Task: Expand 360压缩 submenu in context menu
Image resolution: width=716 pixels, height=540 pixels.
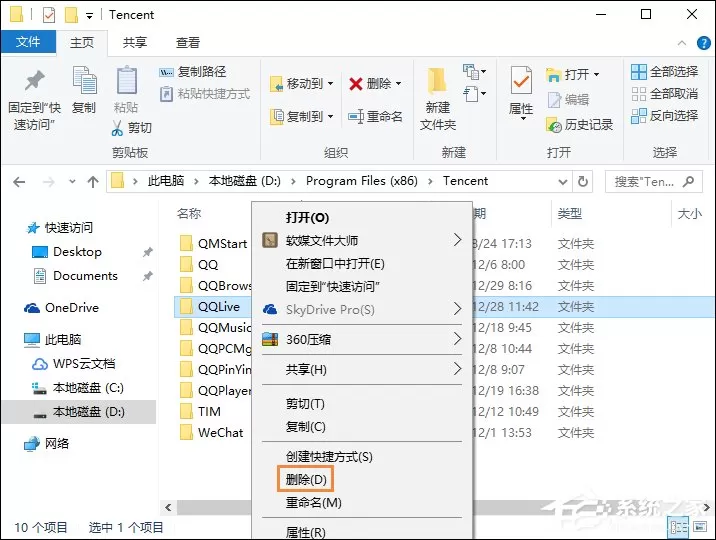Action: 458,339
